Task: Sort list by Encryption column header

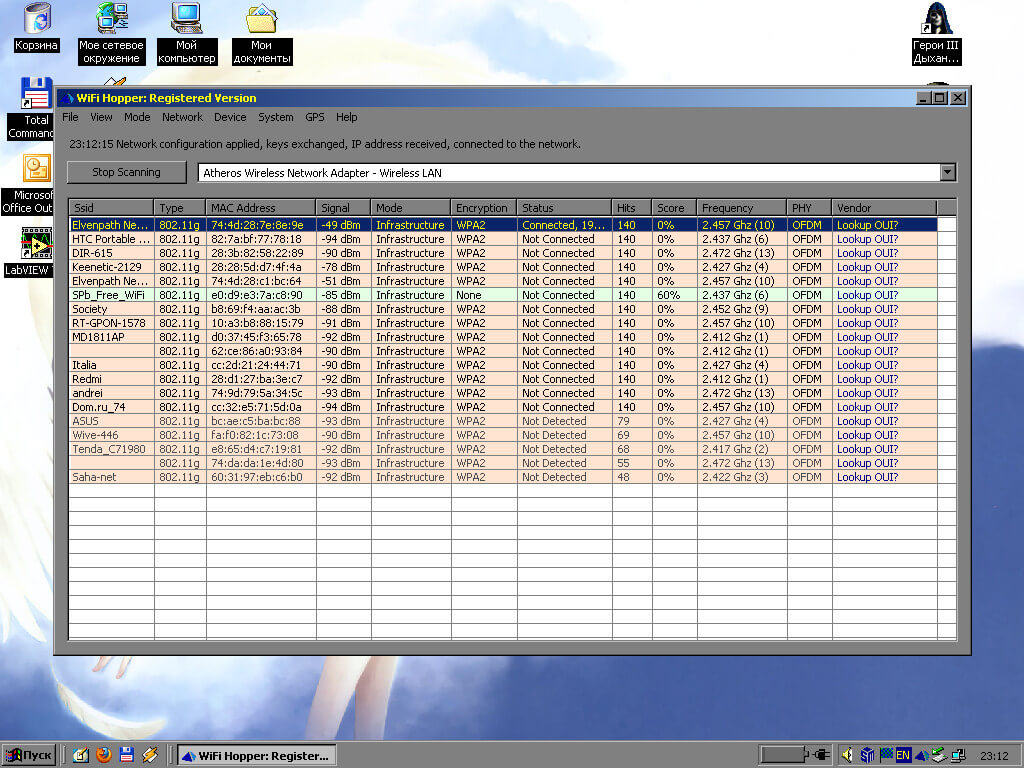Action: pos(482,208)
